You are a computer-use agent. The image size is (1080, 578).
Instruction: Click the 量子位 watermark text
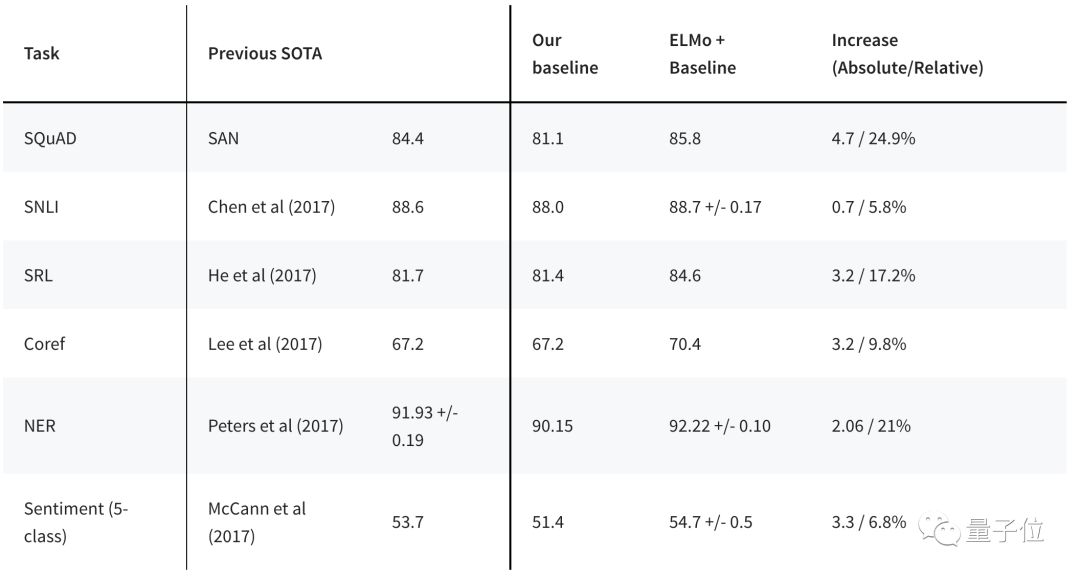coord(1004,529)
